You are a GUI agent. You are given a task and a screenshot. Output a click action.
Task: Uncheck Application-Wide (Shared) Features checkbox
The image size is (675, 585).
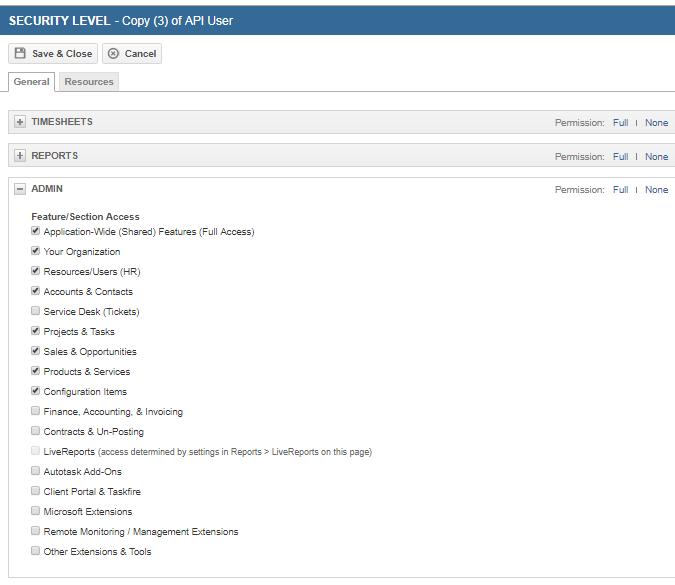(x=36, y=231)
